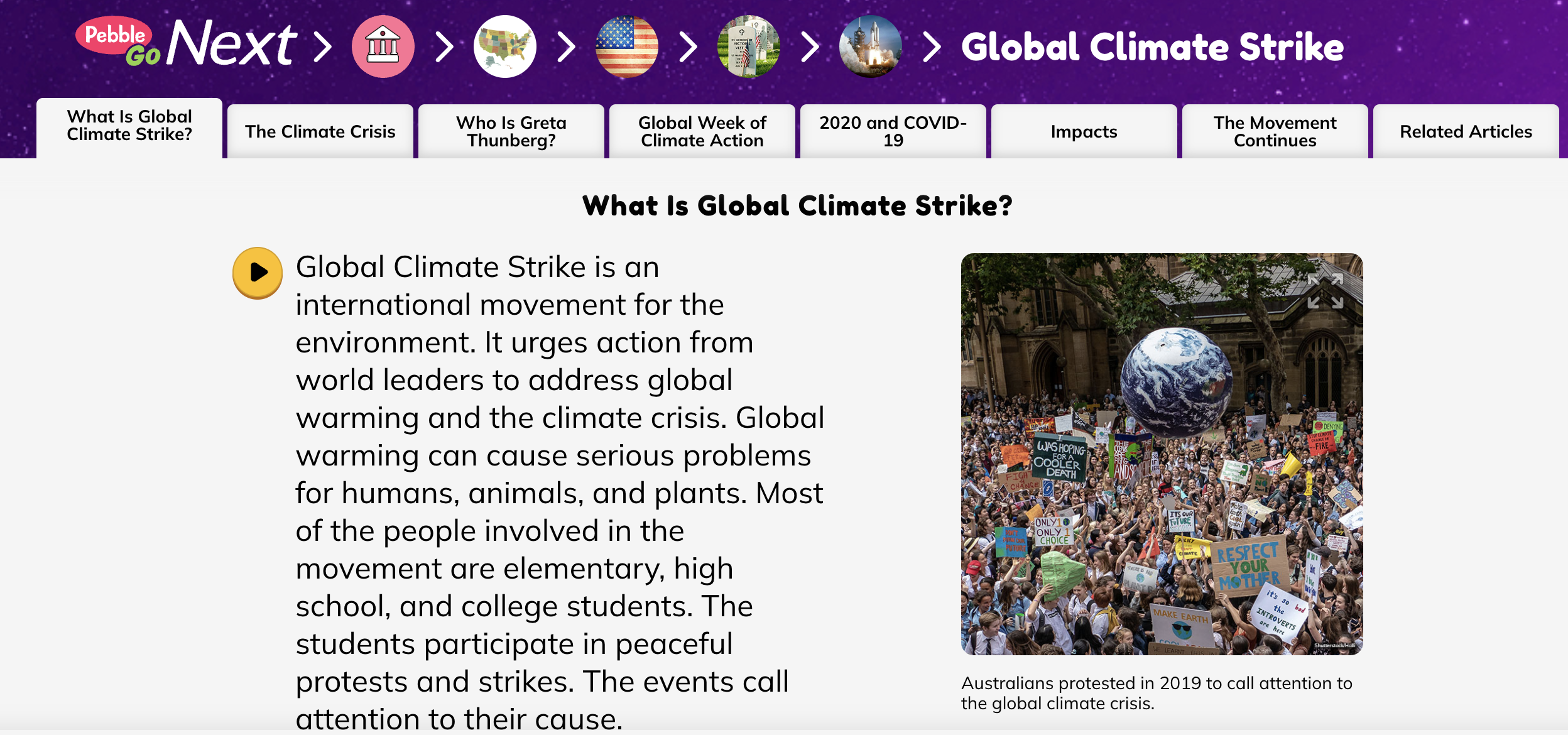The height and width of the screenshot is (735, 1568).
Task: Expand protest photo to fullscreen
Action: [x=1325, y=291]
